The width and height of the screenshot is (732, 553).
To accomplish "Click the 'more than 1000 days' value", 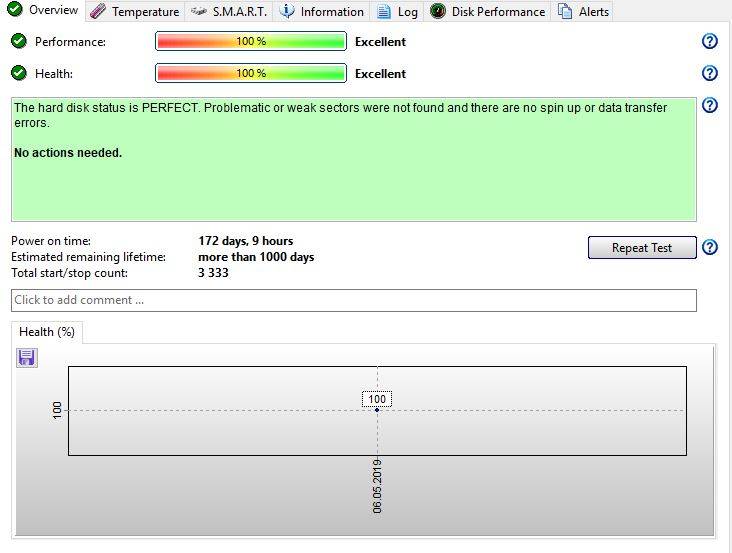I will point(256,257).
